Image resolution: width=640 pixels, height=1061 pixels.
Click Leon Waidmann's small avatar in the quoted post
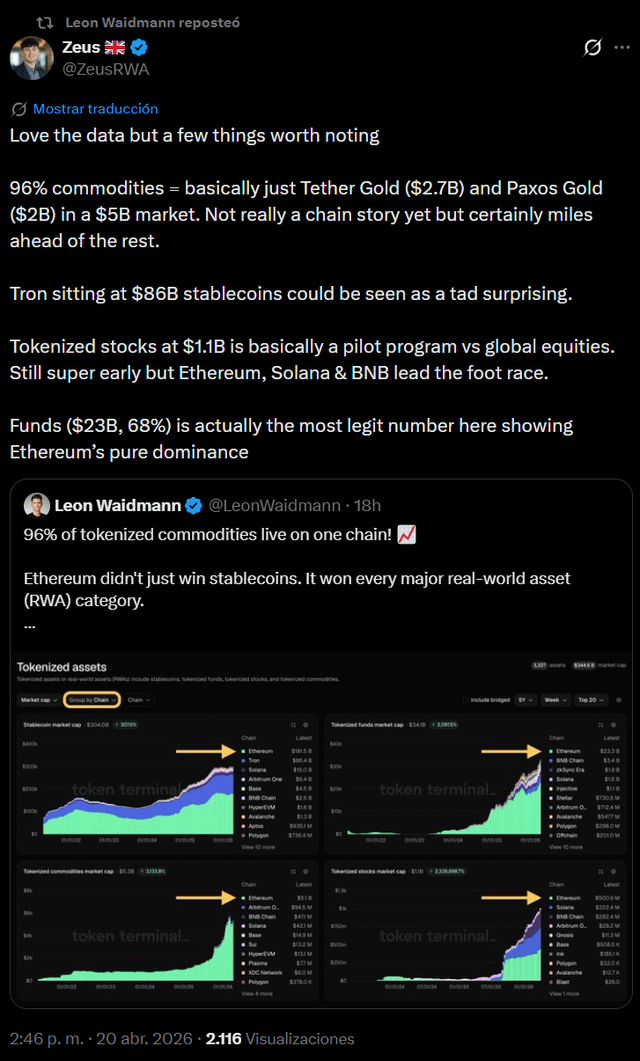point(36,506)
